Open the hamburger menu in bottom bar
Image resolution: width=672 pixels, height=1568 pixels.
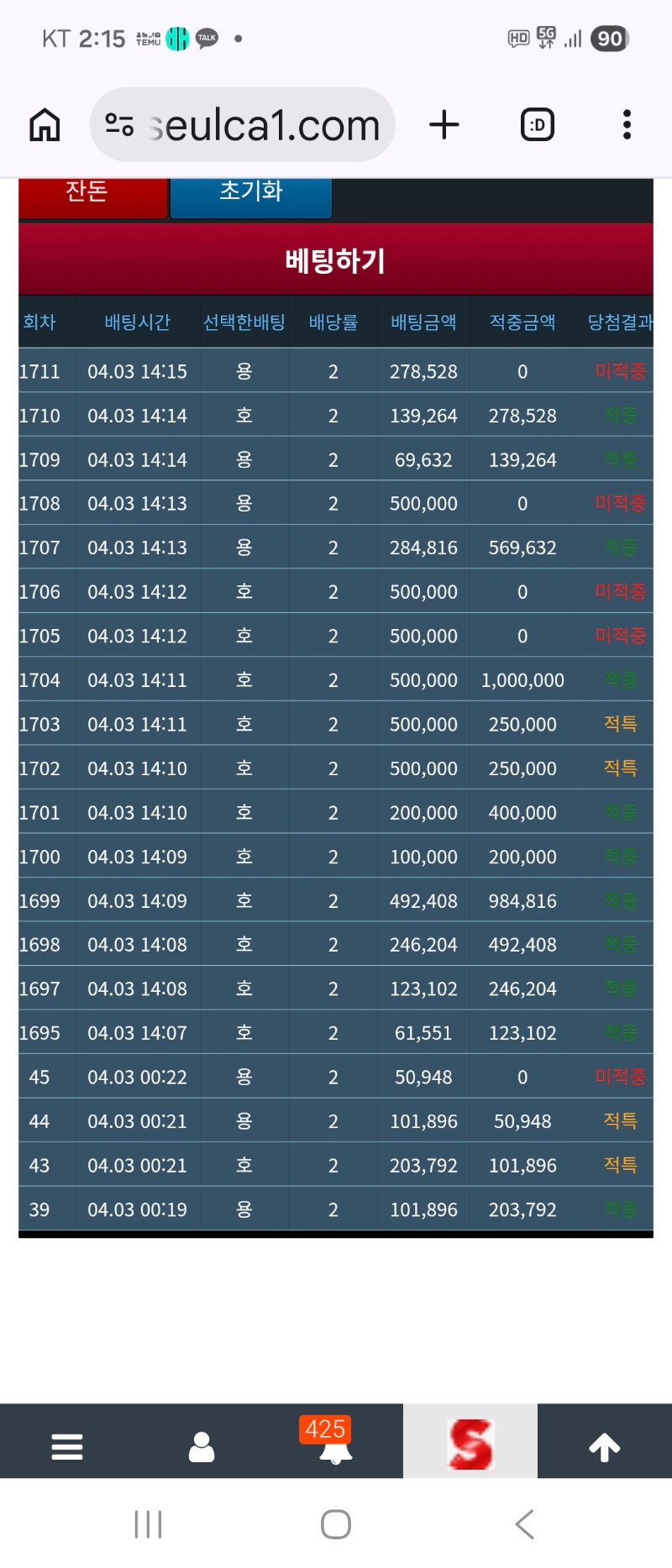click(x=67, y=1446)
